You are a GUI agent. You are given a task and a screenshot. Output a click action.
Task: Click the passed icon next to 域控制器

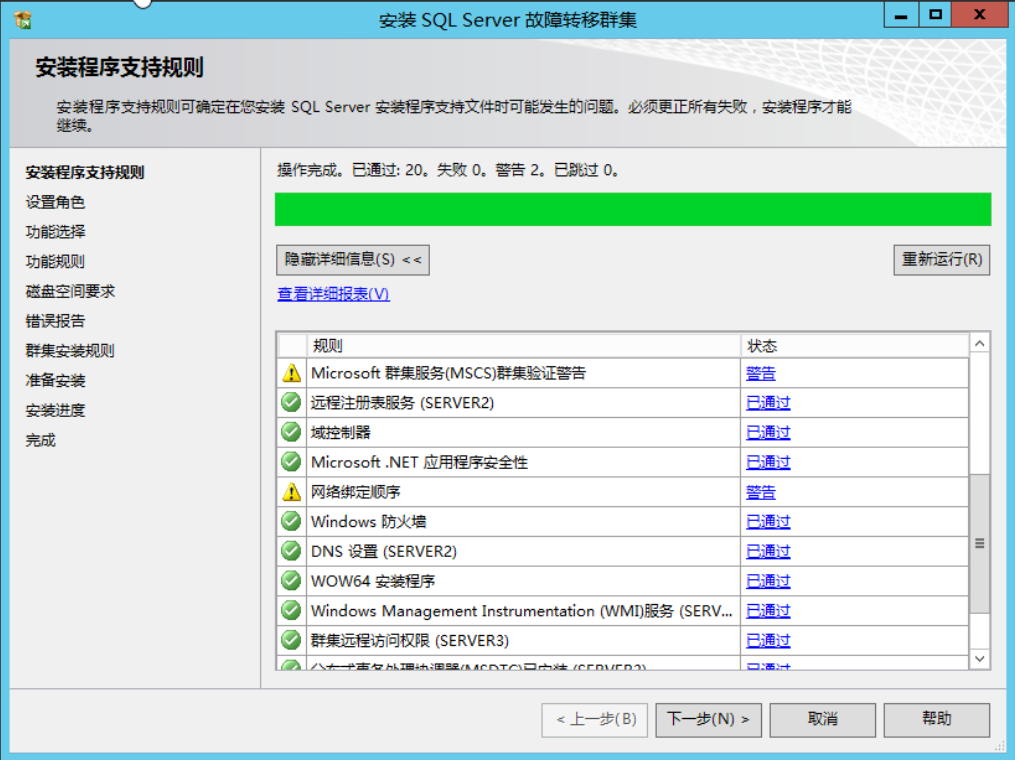[291, 432]
